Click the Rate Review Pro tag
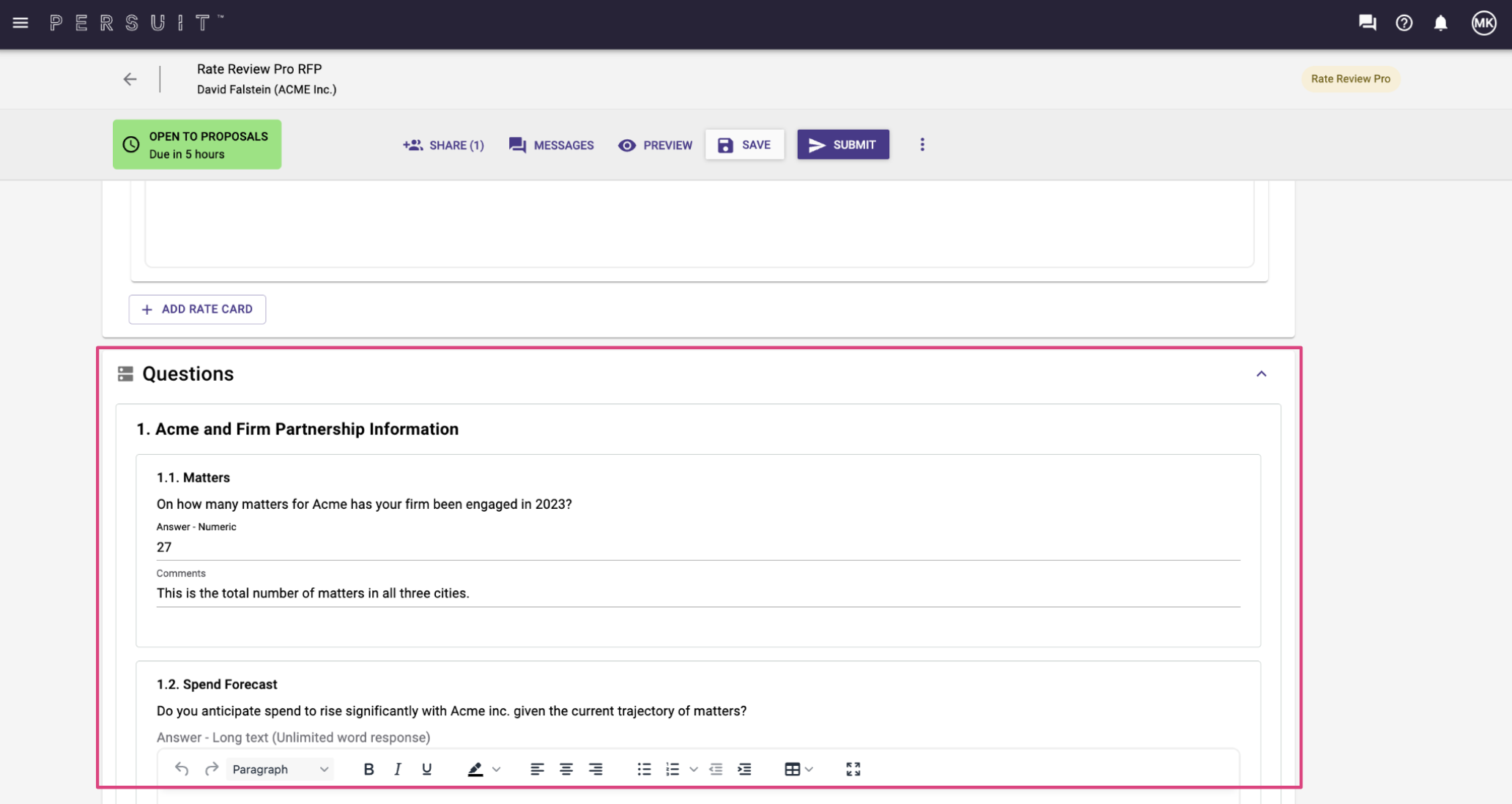1512x804 pixels. [x=1350, y=78]
